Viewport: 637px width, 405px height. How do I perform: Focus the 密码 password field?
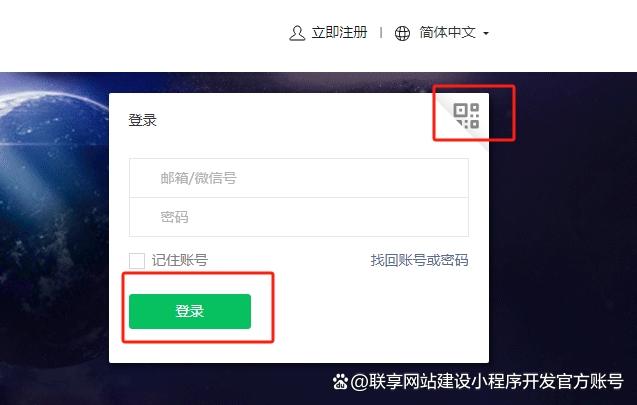click(299, 217)
